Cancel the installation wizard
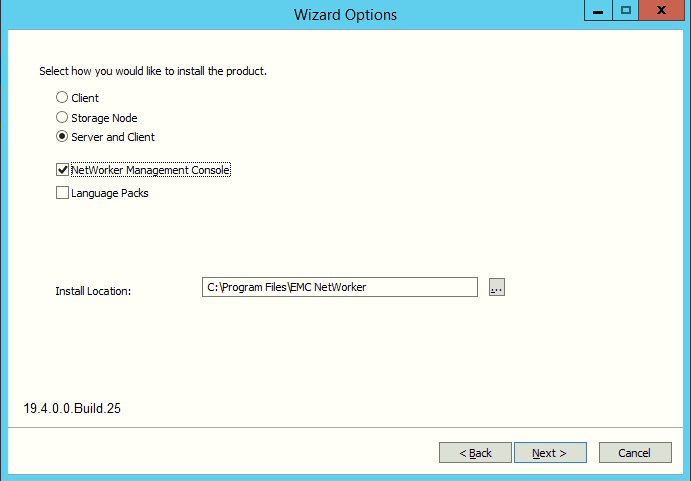 (634, 453)
